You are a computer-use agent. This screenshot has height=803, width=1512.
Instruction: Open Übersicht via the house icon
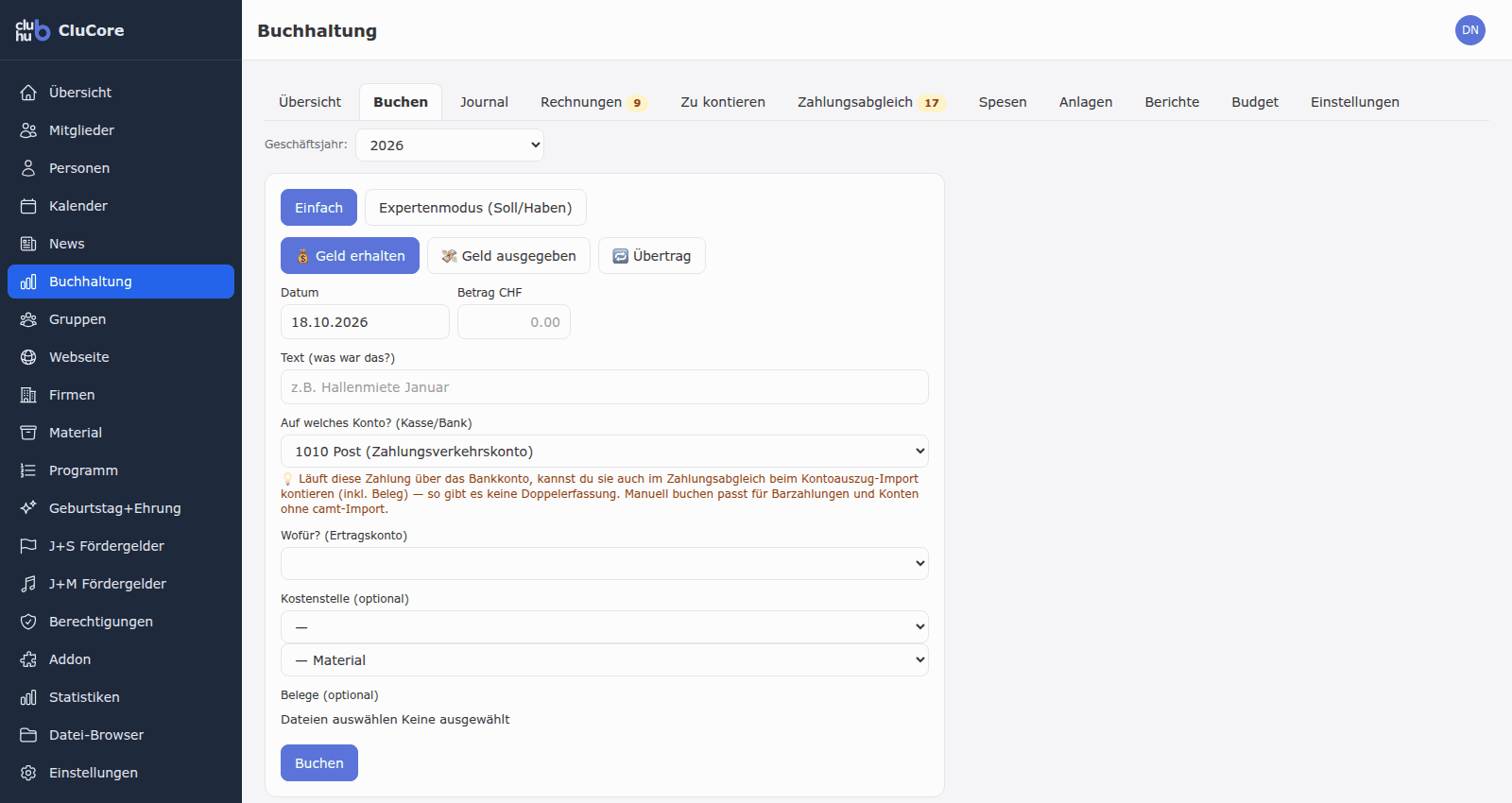point(28,93)
